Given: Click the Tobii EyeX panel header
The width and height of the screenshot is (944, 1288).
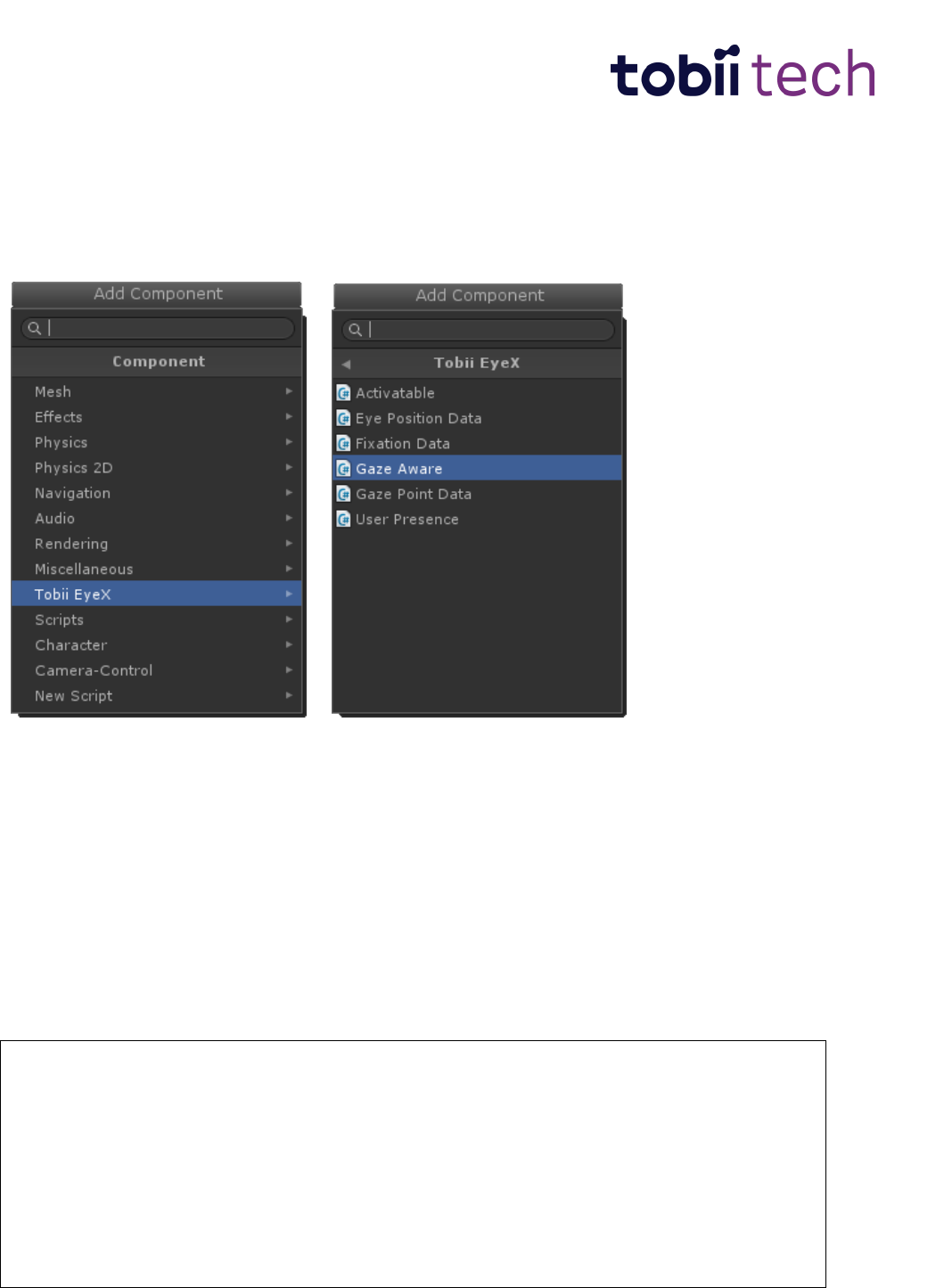Looking at the screenshot, I should click(x=478, y=363).
